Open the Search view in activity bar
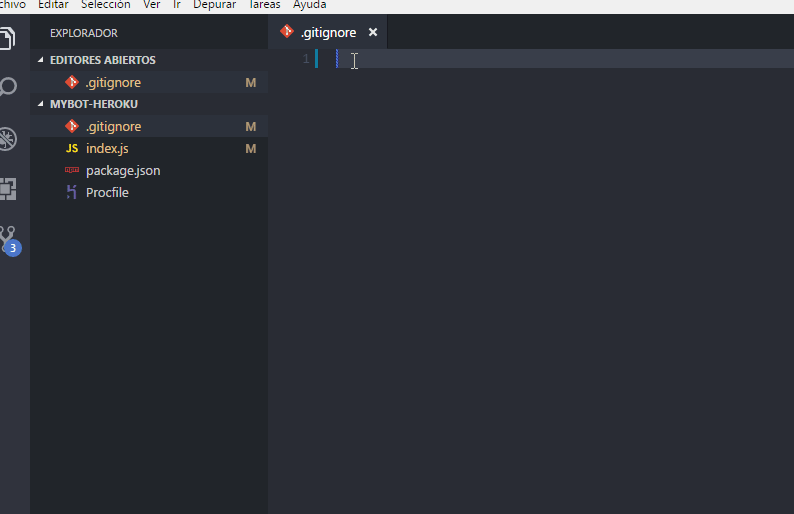Screen dimensions: 794x514 [x=7, y=87]
